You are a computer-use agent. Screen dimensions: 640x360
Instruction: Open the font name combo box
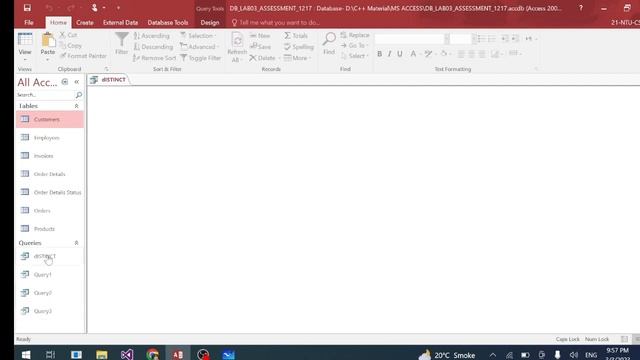click(412, 39)
